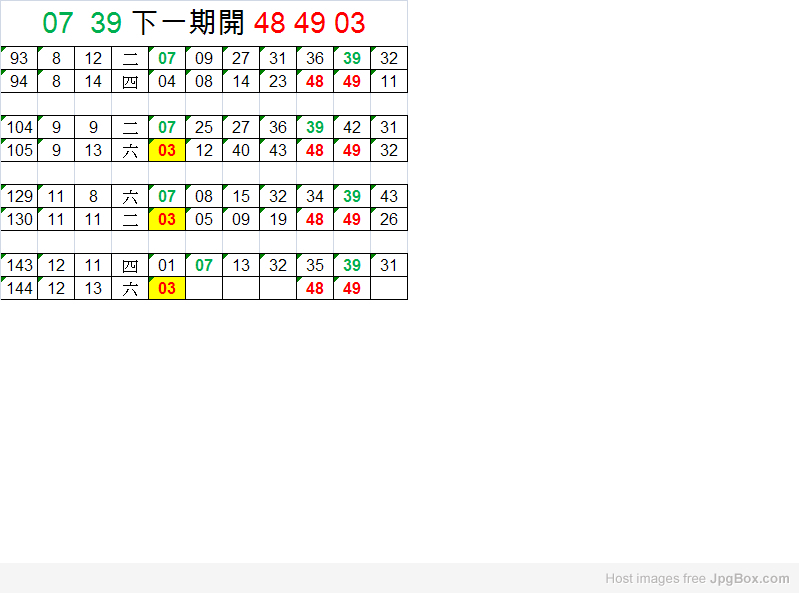Click the 'Host images free' text
Image resolution: width=799 pixels, height=593 pixels.
click(x=655, y=578)
